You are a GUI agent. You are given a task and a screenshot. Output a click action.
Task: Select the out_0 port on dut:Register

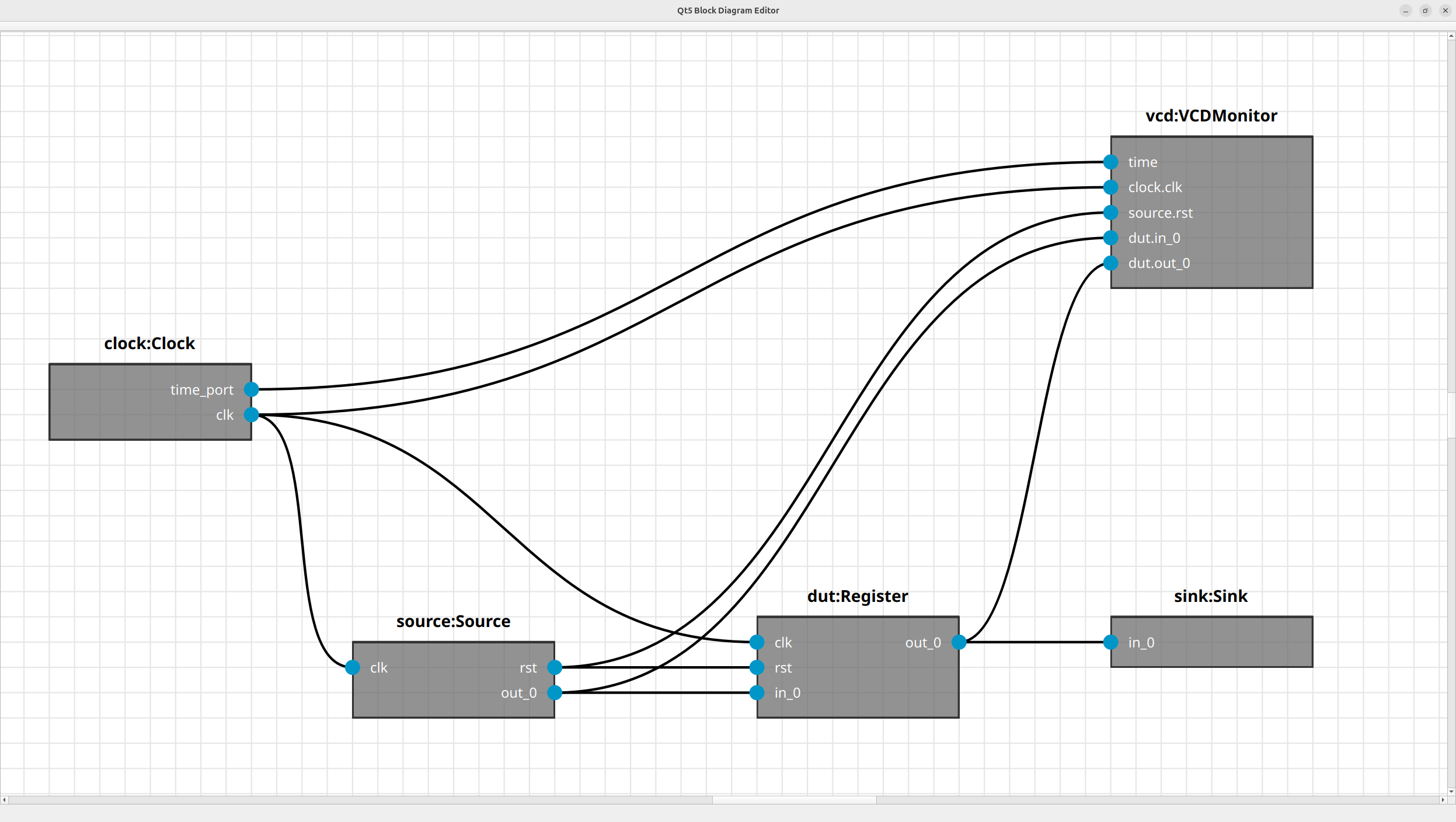point(959,642)
